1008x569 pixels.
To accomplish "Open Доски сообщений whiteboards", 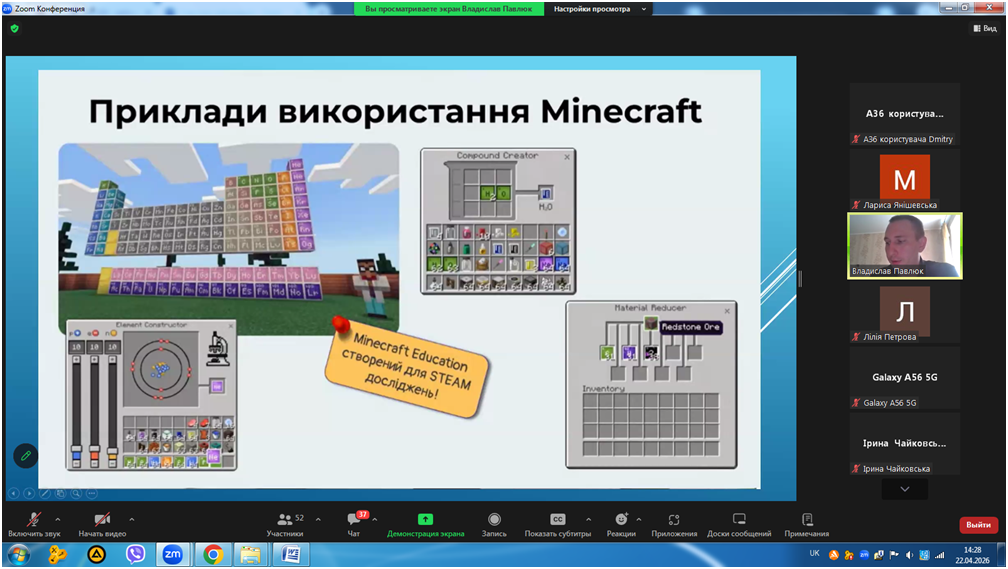I will [739, 520].
